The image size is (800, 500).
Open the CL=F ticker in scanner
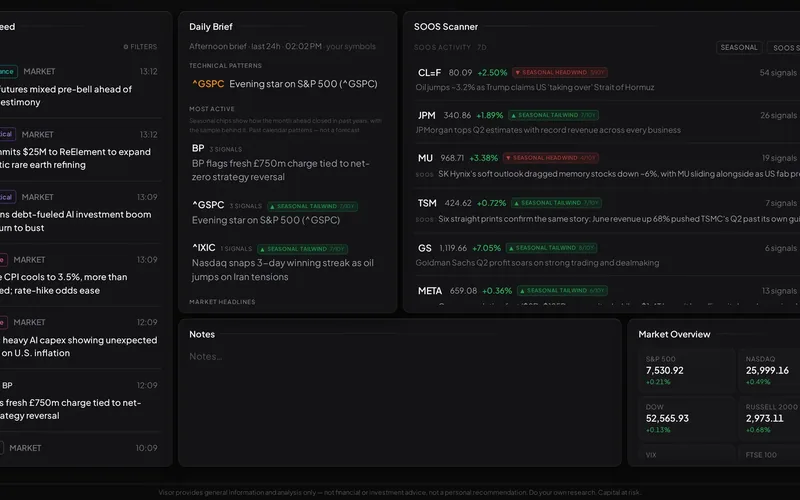429,72
